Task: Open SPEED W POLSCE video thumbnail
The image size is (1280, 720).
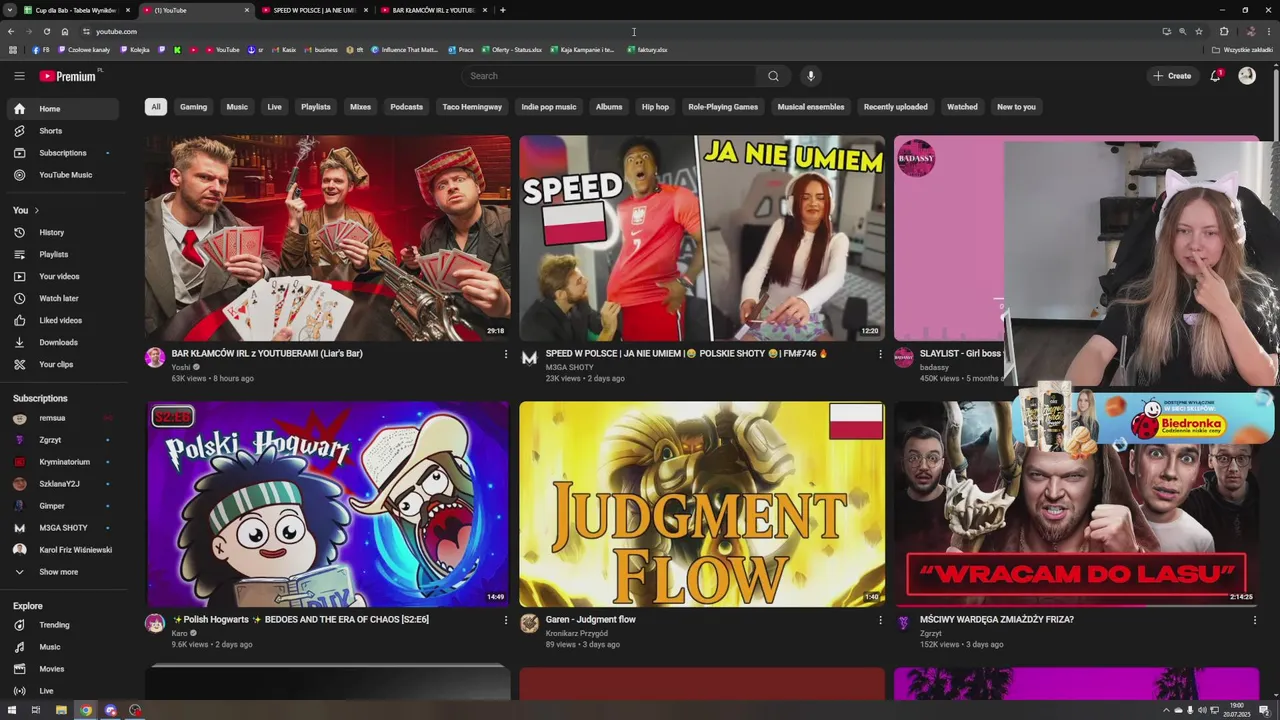Action: tap(702, 238)
